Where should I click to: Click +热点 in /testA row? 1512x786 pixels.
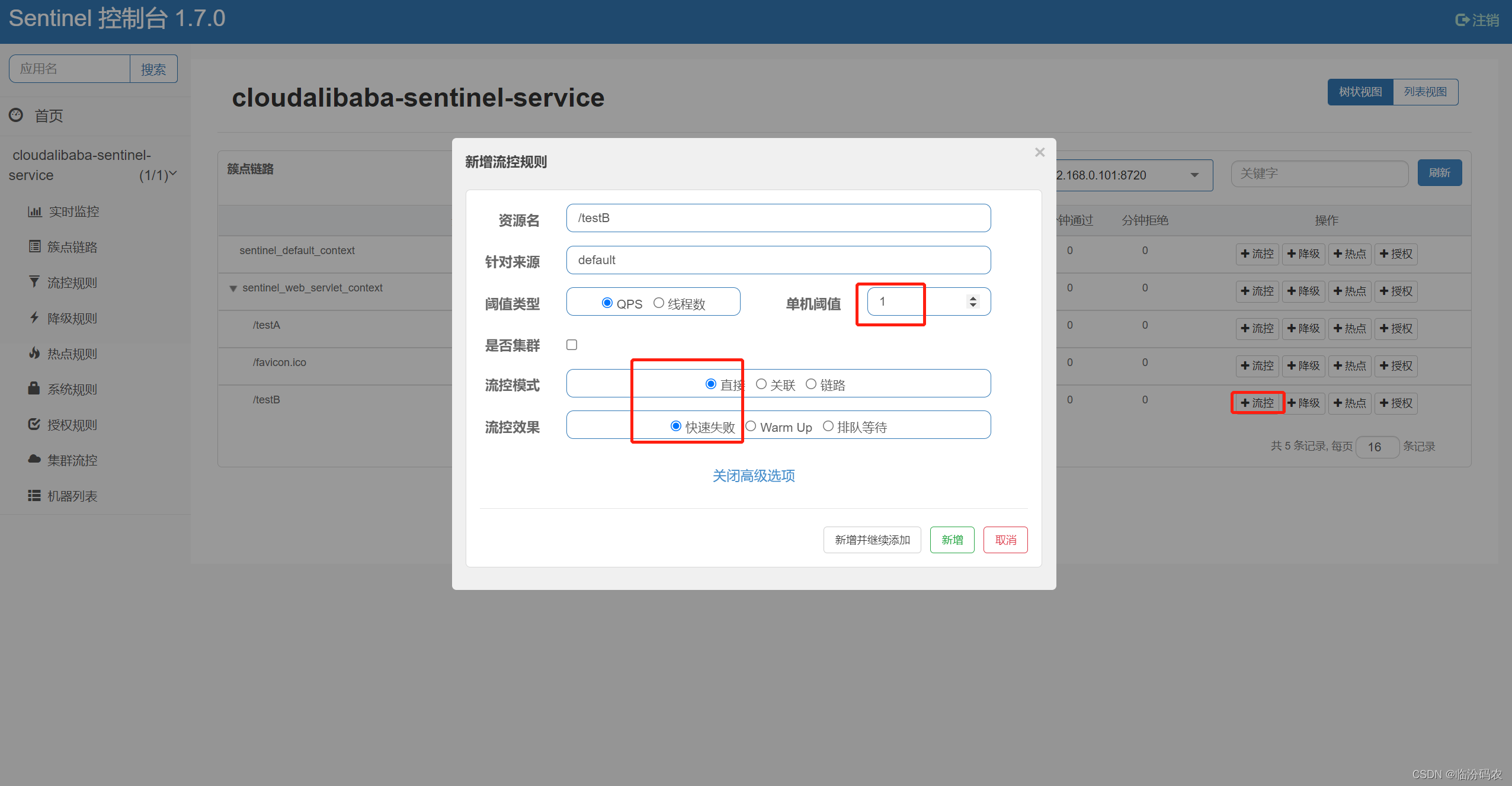point(1350,328)
